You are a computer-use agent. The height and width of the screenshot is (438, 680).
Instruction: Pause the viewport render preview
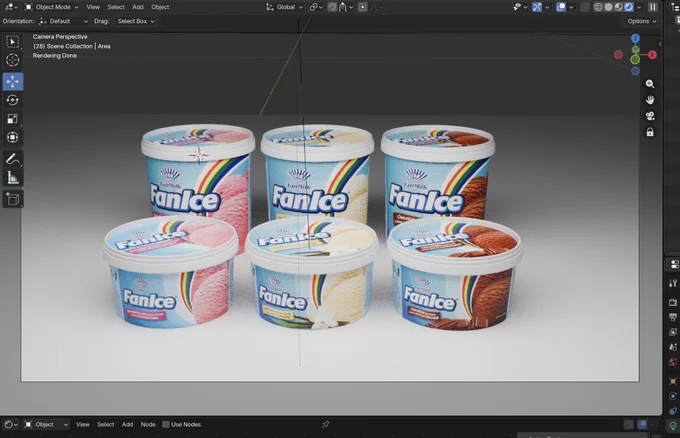coord(652,7)
